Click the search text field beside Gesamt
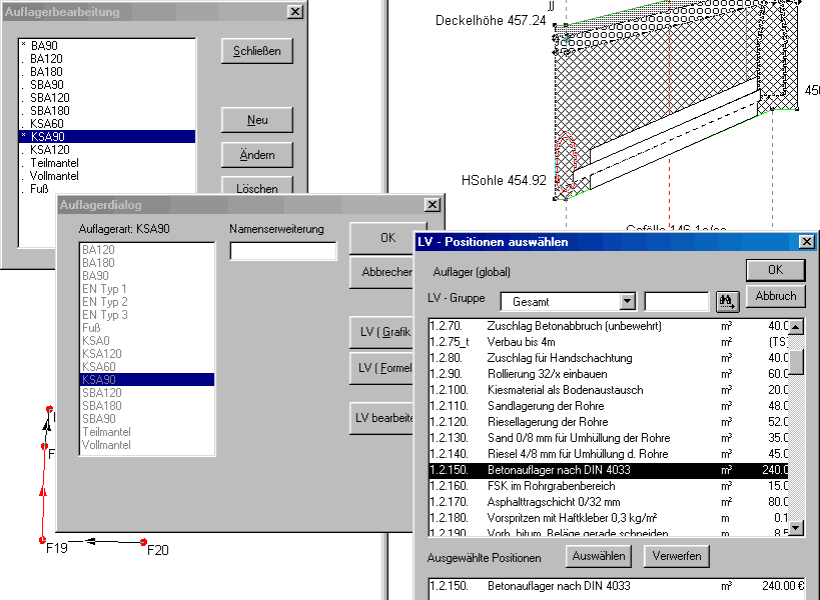820x600 pixels. (676, 301)
